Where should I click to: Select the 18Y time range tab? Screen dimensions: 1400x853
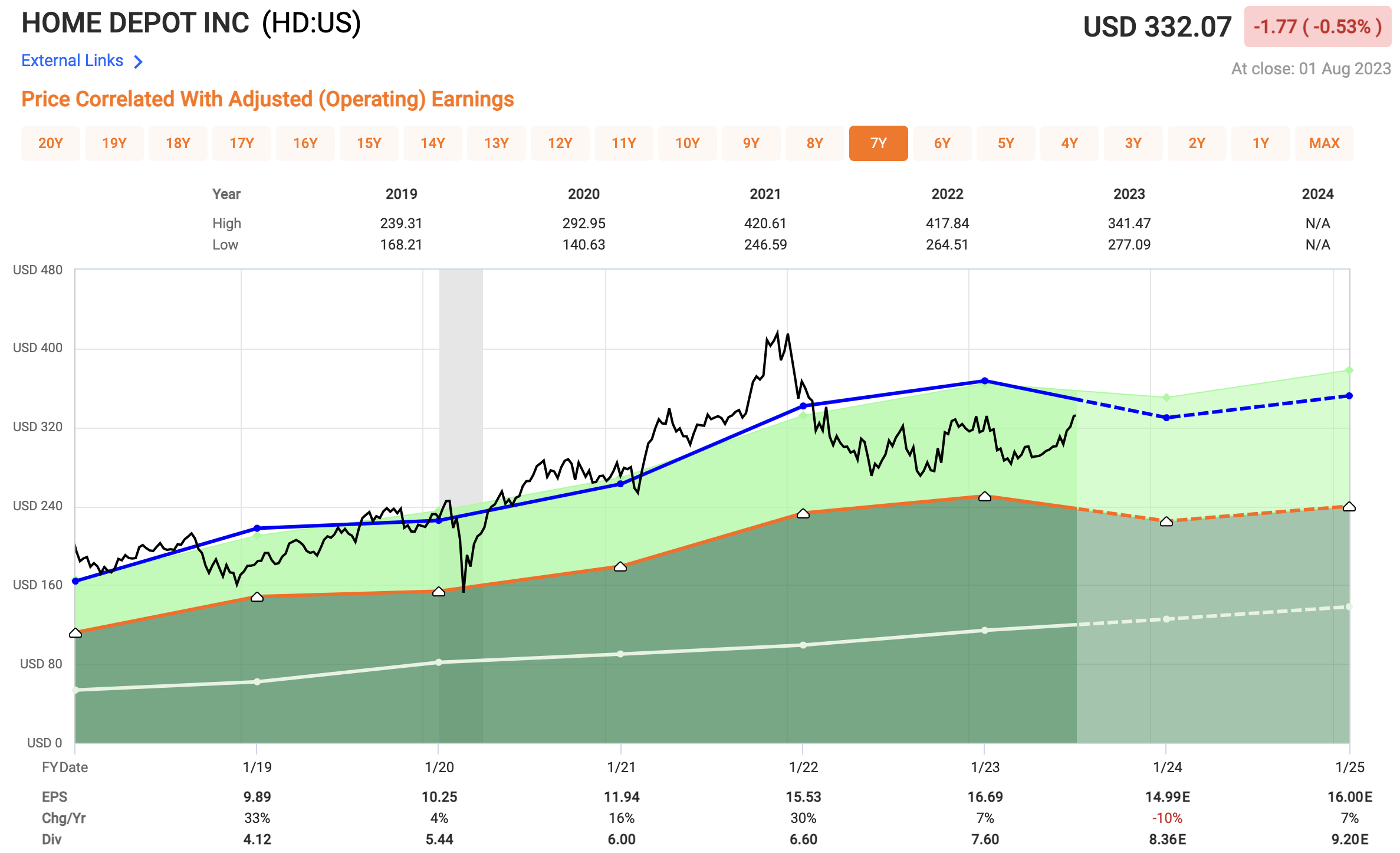[178, 143]
